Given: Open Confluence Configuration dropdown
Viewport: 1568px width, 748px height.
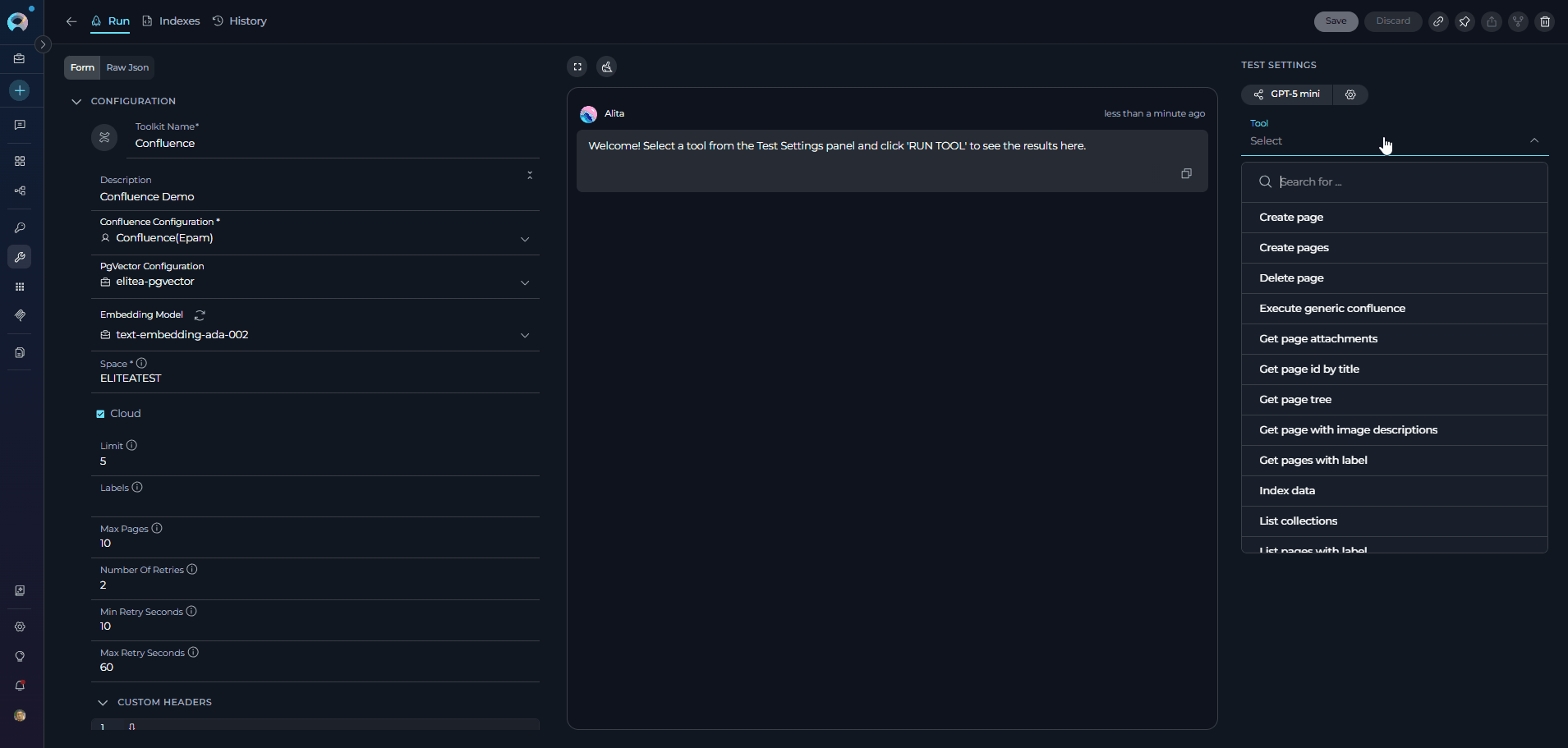Looking at the screenshot, I should click(x=525, y=239).
